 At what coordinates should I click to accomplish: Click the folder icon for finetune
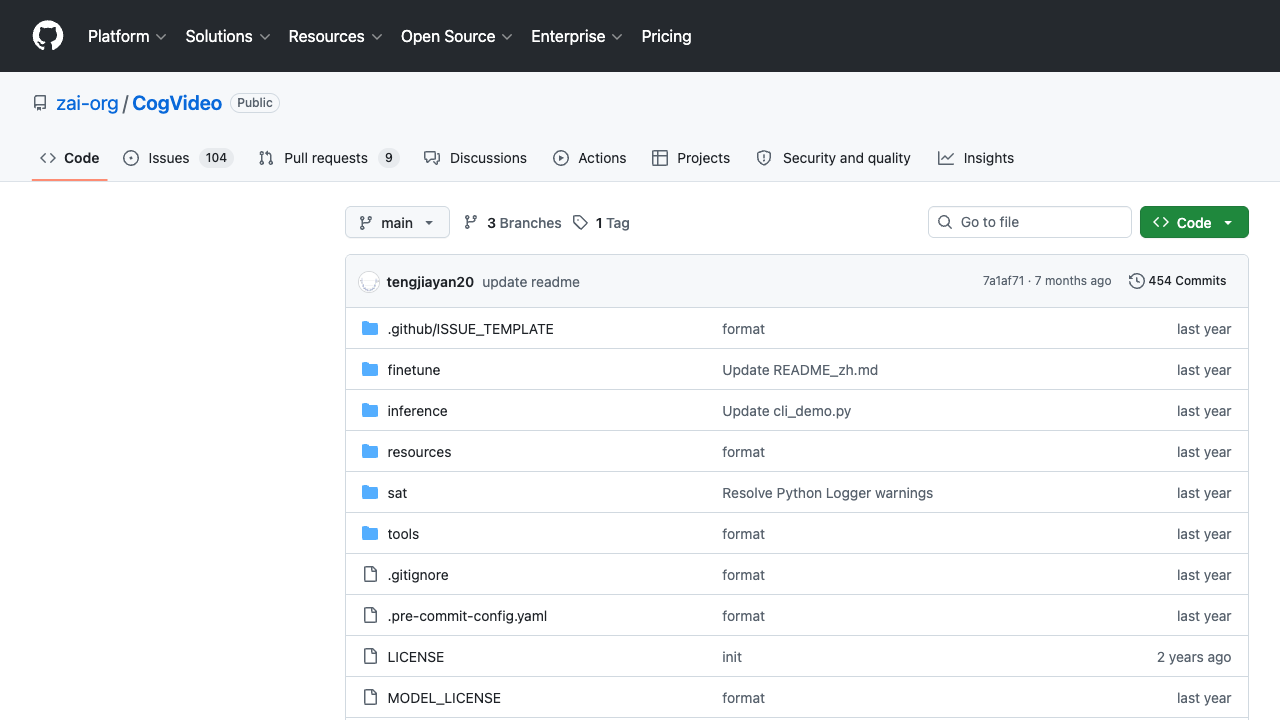click(x=370, y=370)
